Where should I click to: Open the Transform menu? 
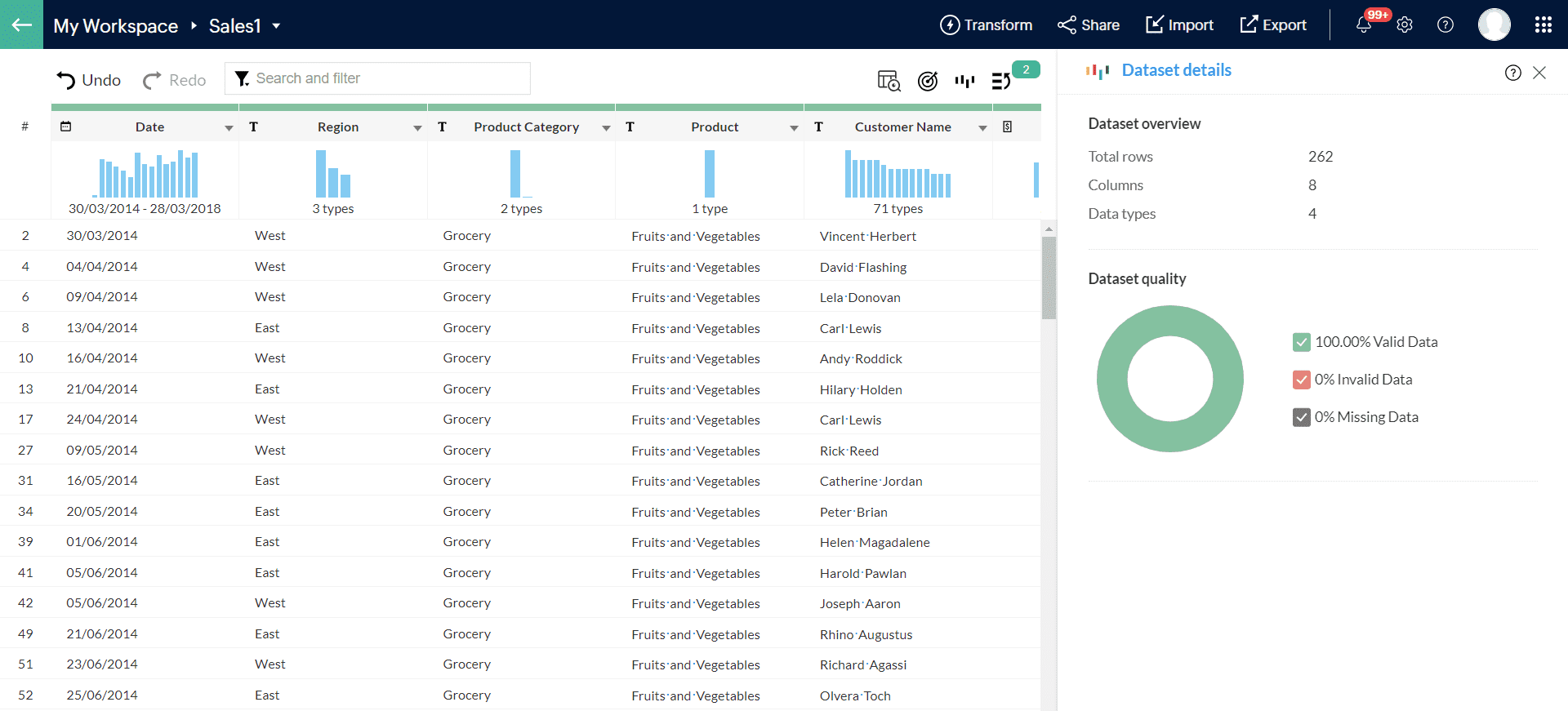tap(986, 25)
